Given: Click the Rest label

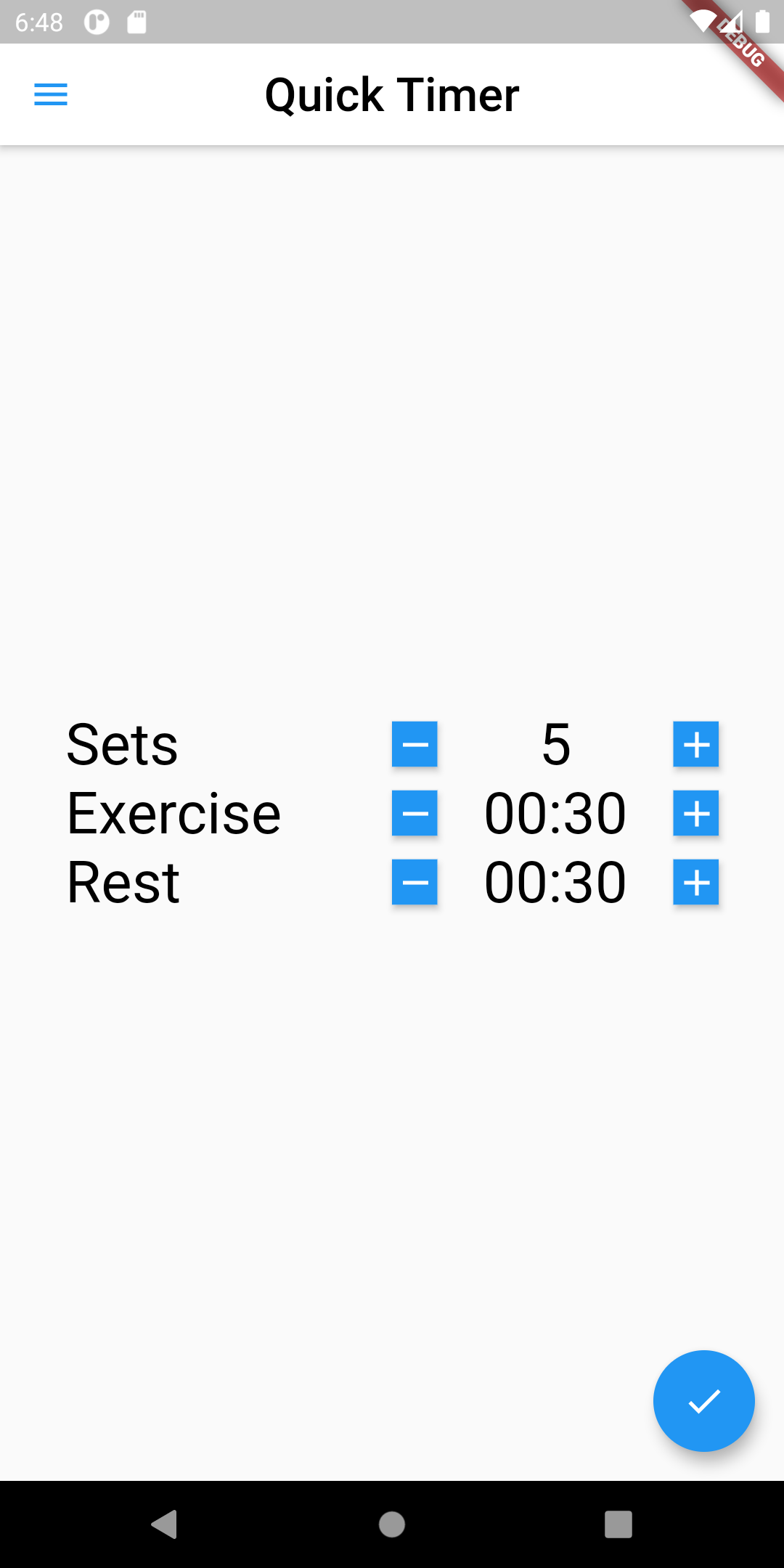Looking at the screenshot, I should click(122, 883).
